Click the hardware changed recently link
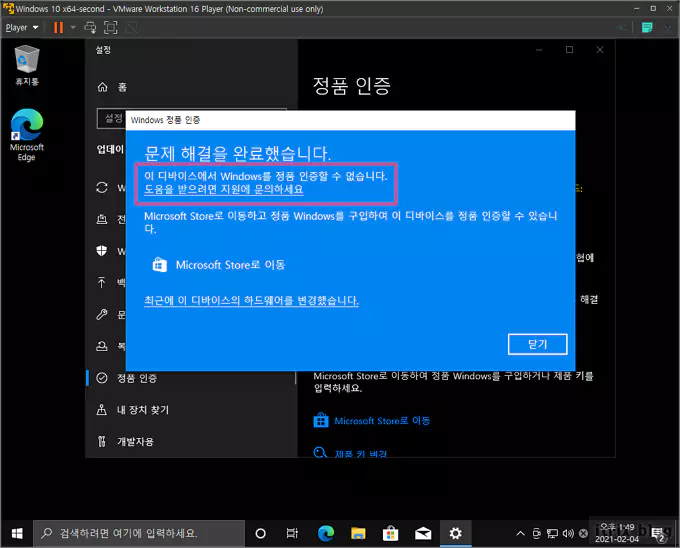 (x=251, y=300)
